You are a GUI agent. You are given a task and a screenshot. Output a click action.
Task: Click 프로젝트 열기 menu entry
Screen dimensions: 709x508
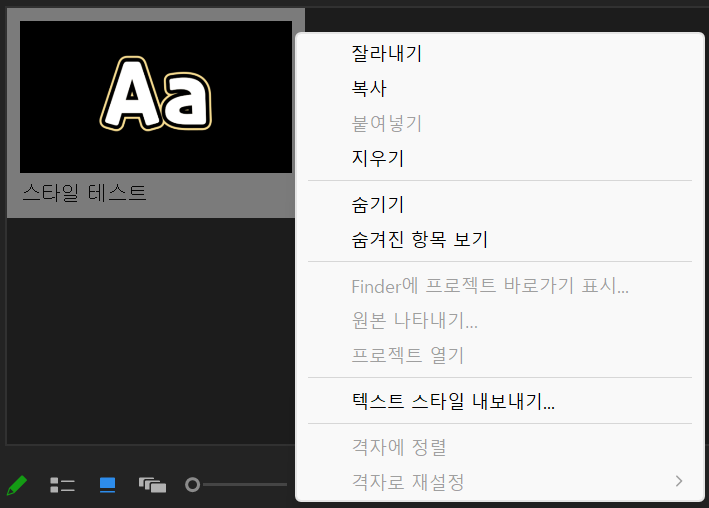point(500,356)
